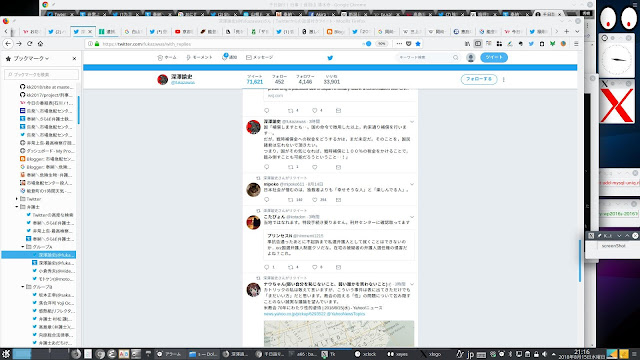The width and height of the screenshot is (640, 360).
Task: Click the blue Tweet compose button
Action: pos(494,57)
